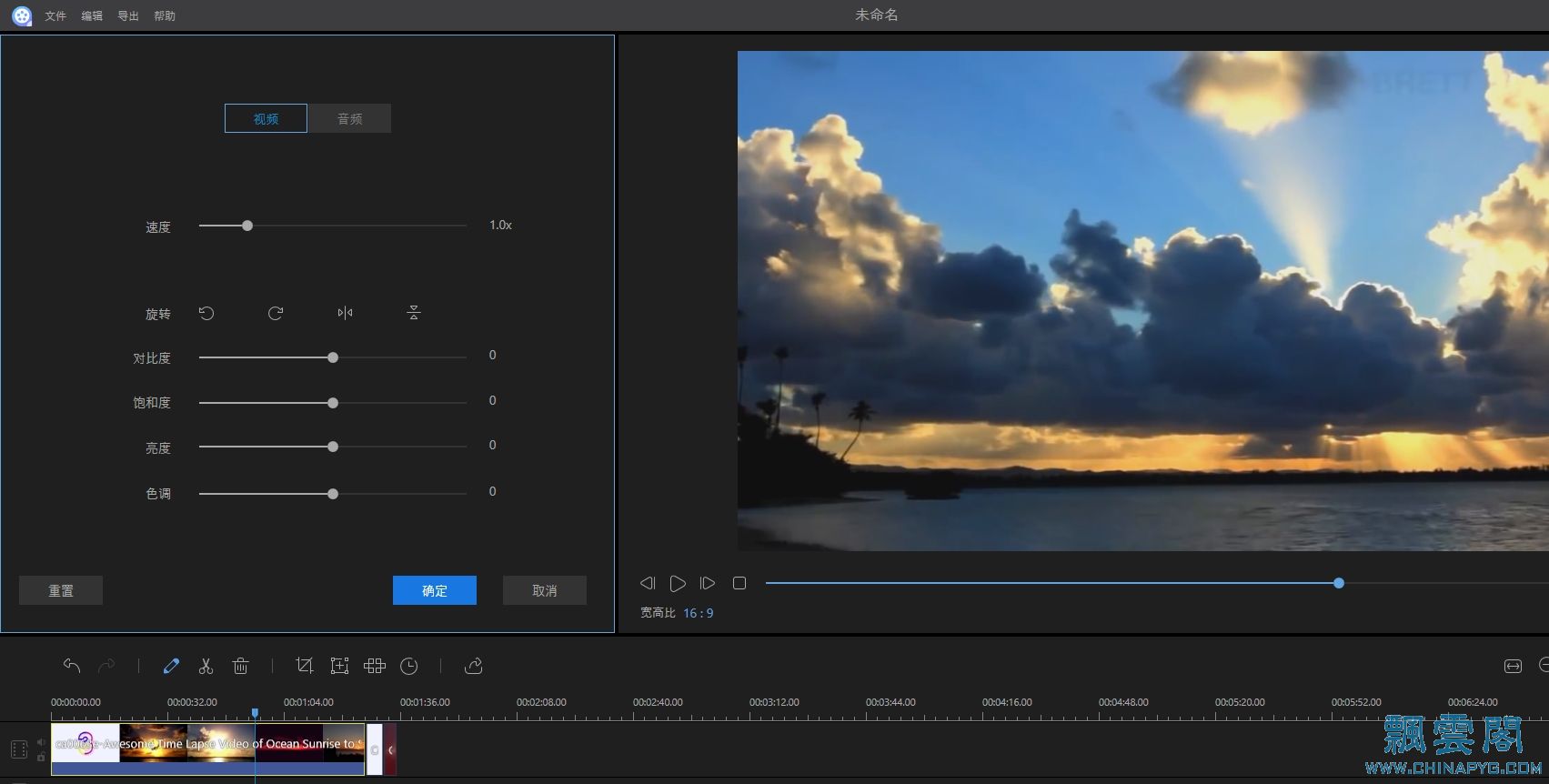
Task: Click the preview progress bar handle
Action: coord(1339,583)
